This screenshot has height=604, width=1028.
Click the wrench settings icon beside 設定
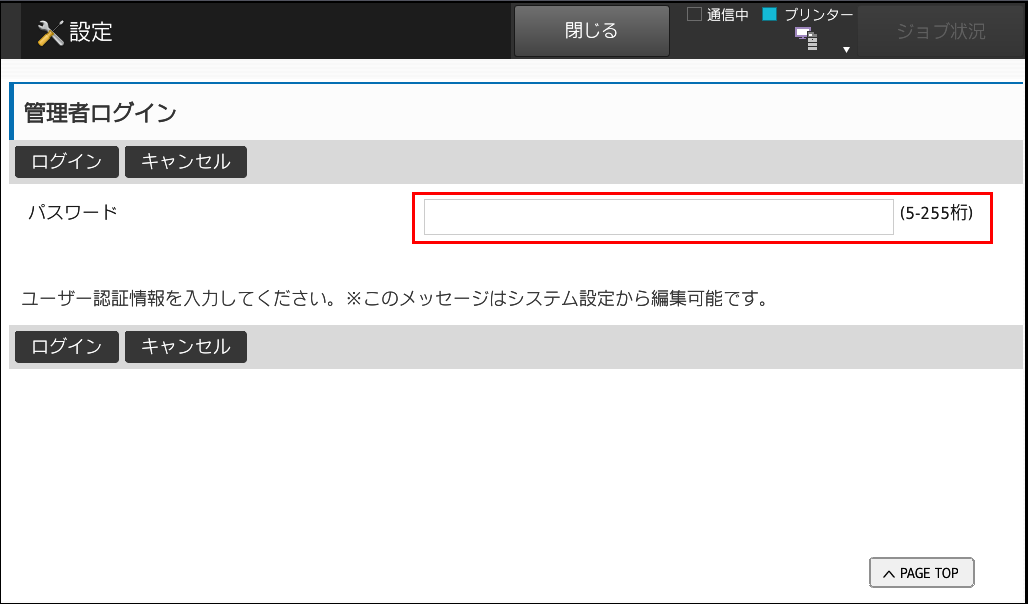pyautogui.click(x=50, y=31)
